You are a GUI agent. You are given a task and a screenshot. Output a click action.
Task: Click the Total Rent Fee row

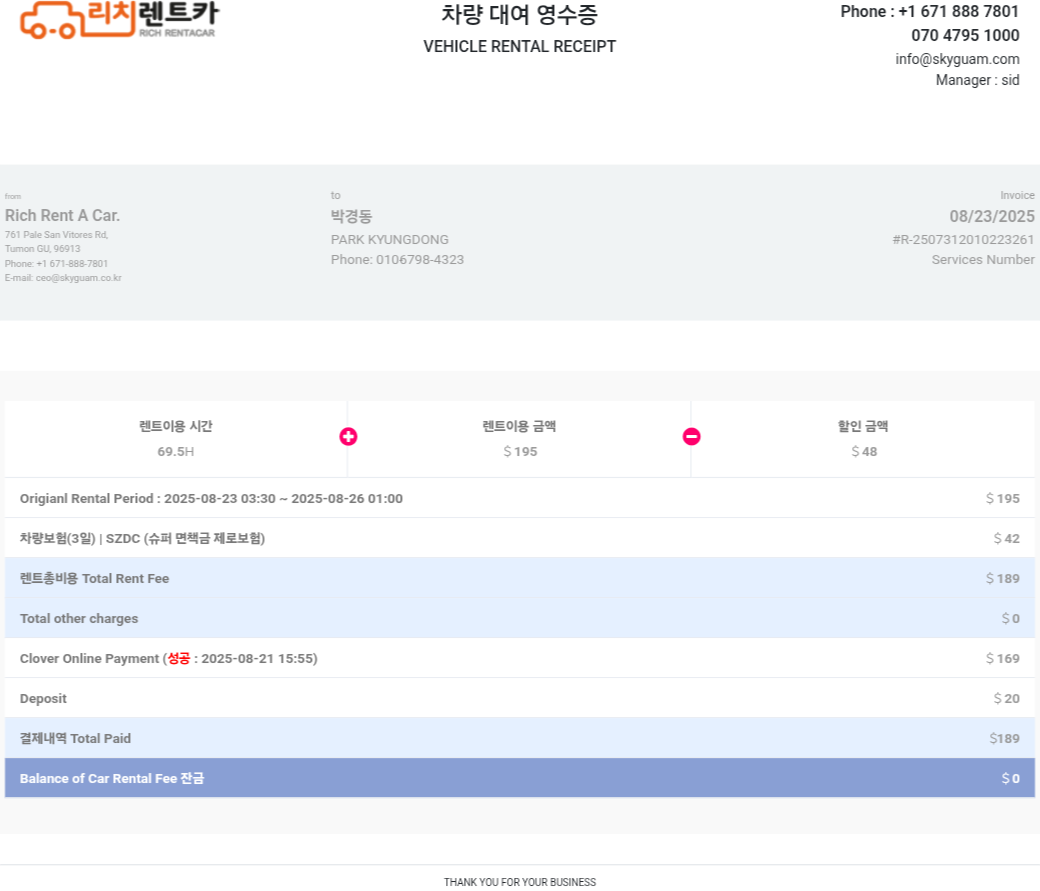coord(519,578)
